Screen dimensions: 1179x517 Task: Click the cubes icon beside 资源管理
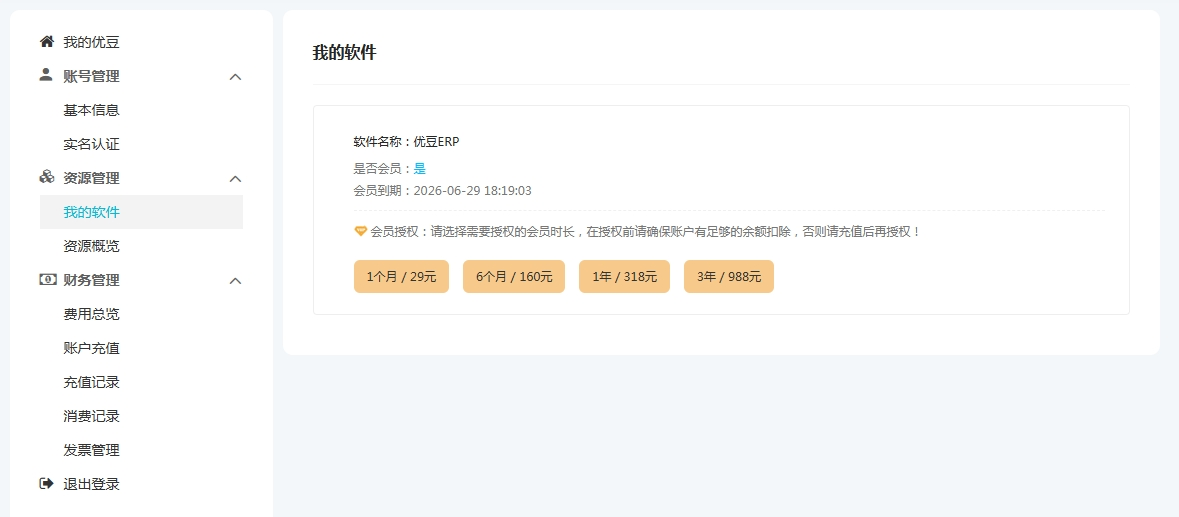[47, 177]
